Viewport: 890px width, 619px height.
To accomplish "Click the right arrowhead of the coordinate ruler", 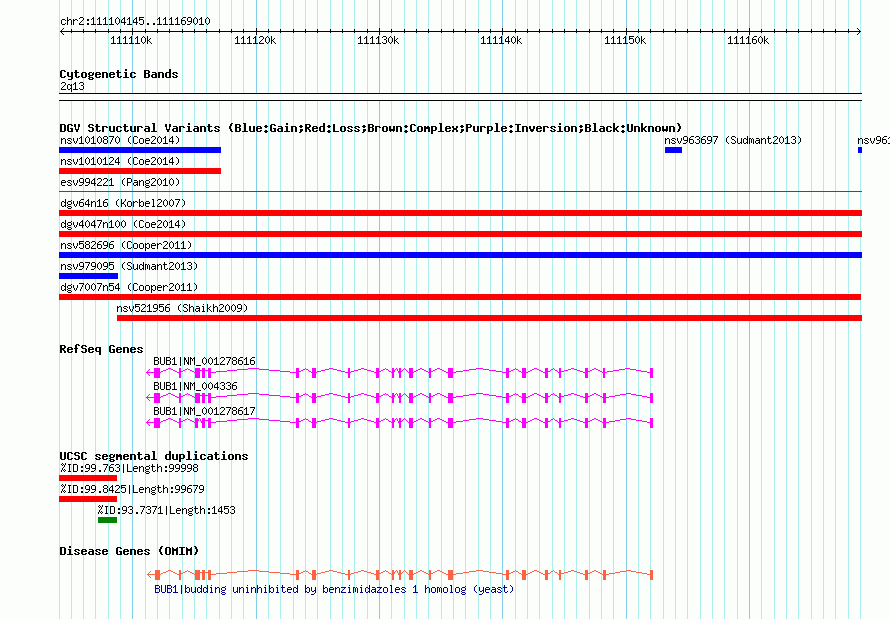I will (858, 32).
